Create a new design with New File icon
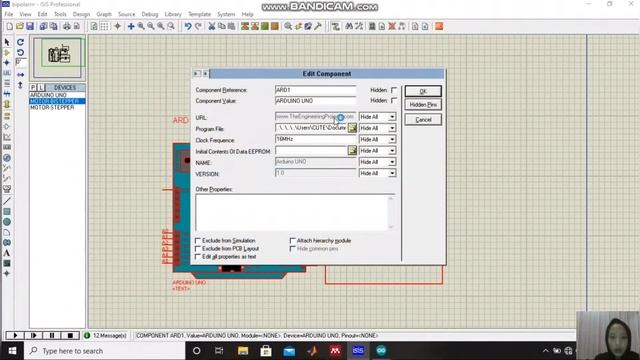This screenshot has height=360, width=640. coord(10,27)
